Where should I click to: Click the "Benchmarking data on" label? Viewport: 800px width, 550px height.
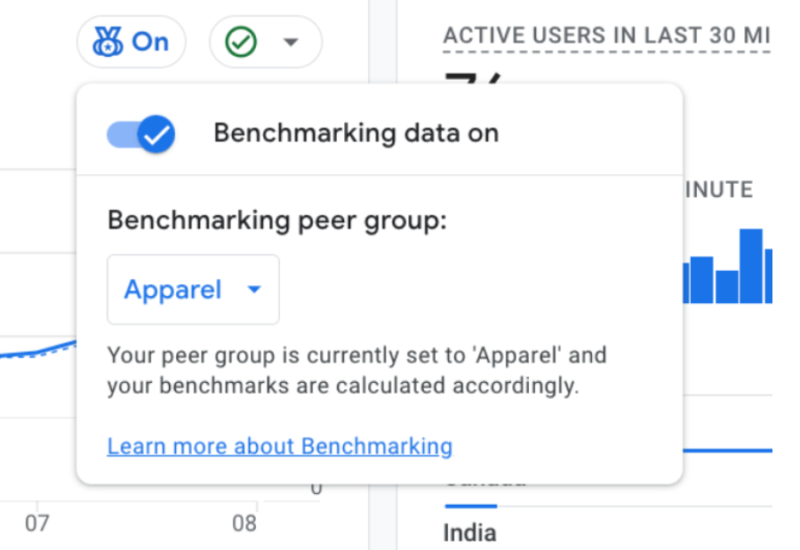point(356,133)
